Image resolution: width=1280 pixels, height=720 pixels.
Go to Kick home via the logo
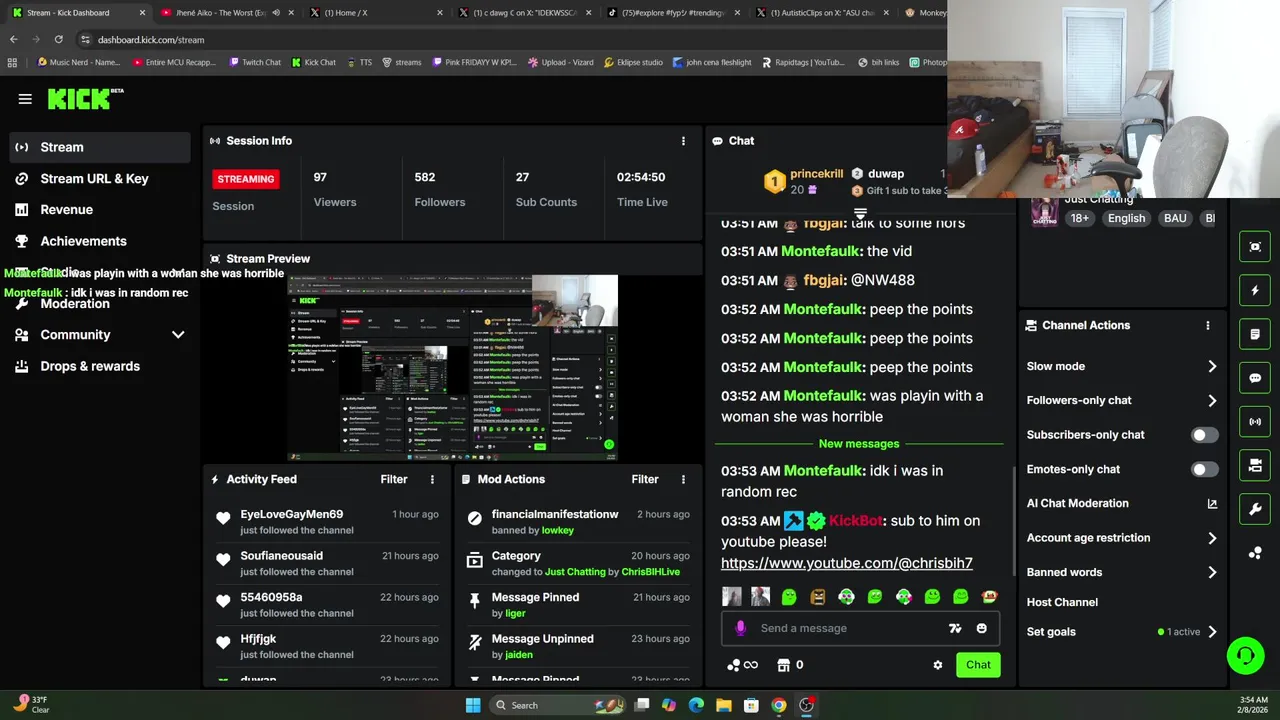point(85,98)
